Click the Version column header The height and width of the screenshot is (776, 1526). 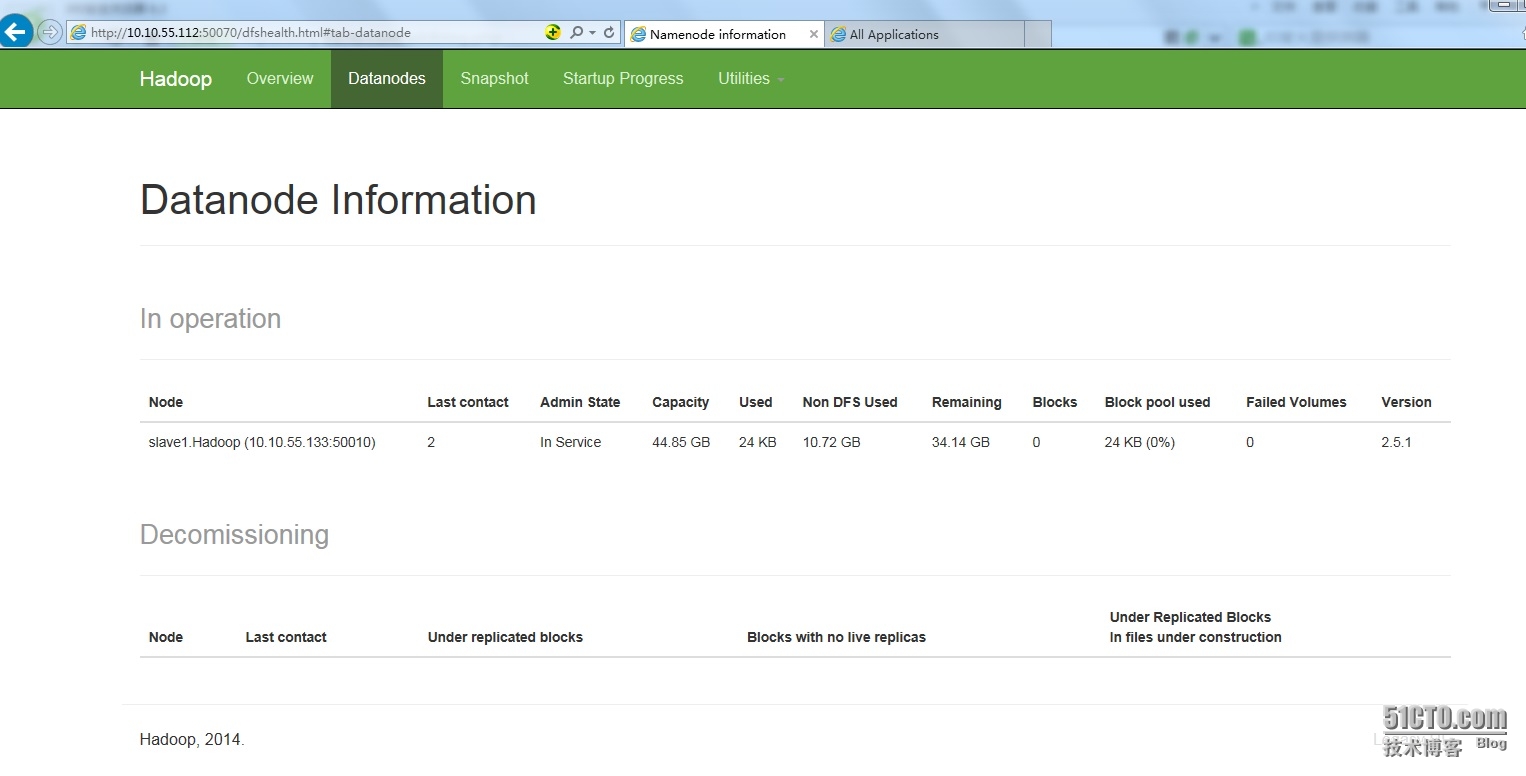(x=1406, y=402)
